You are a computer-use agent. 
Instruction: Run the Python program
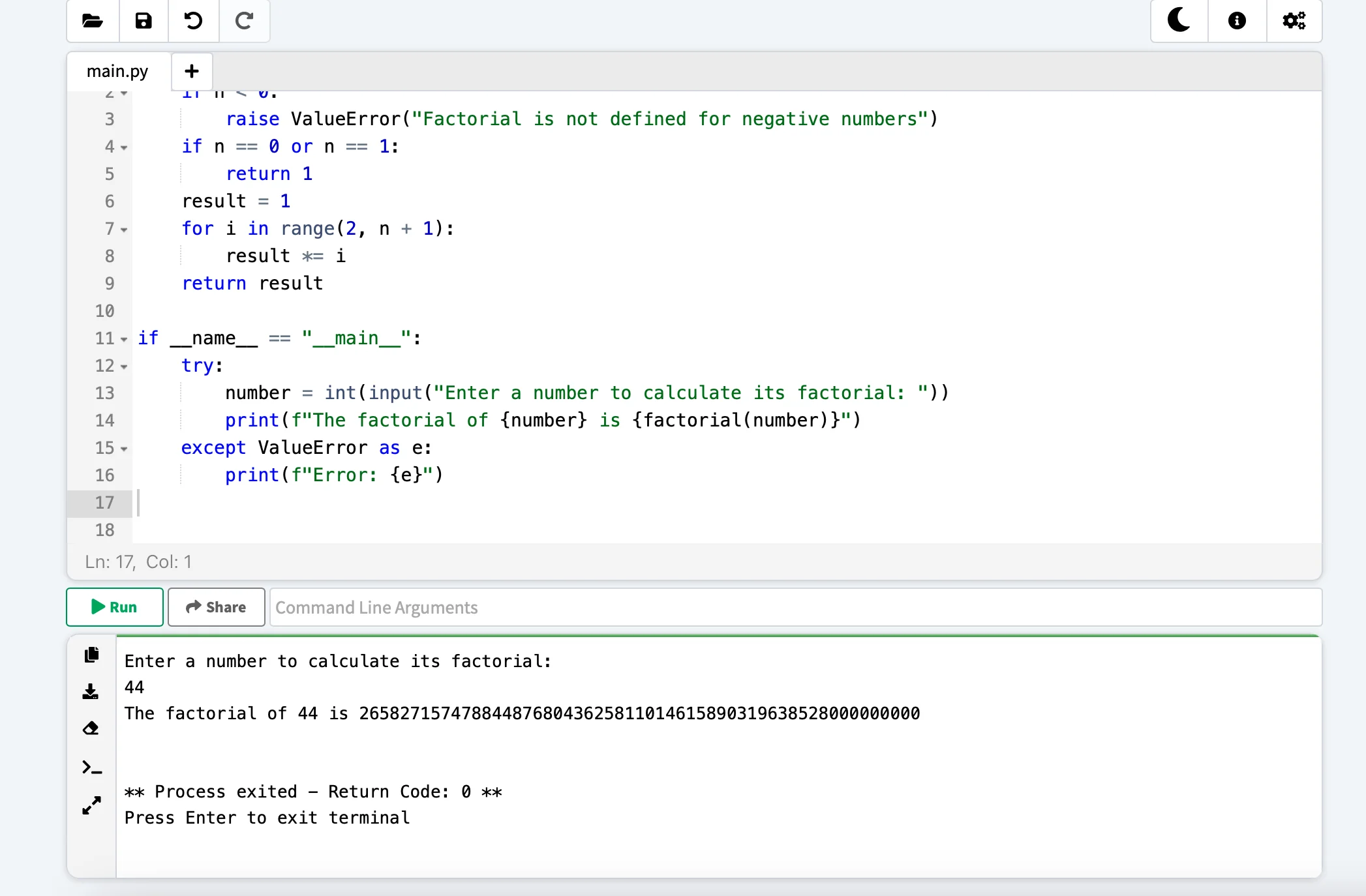(x=115, y=607)
